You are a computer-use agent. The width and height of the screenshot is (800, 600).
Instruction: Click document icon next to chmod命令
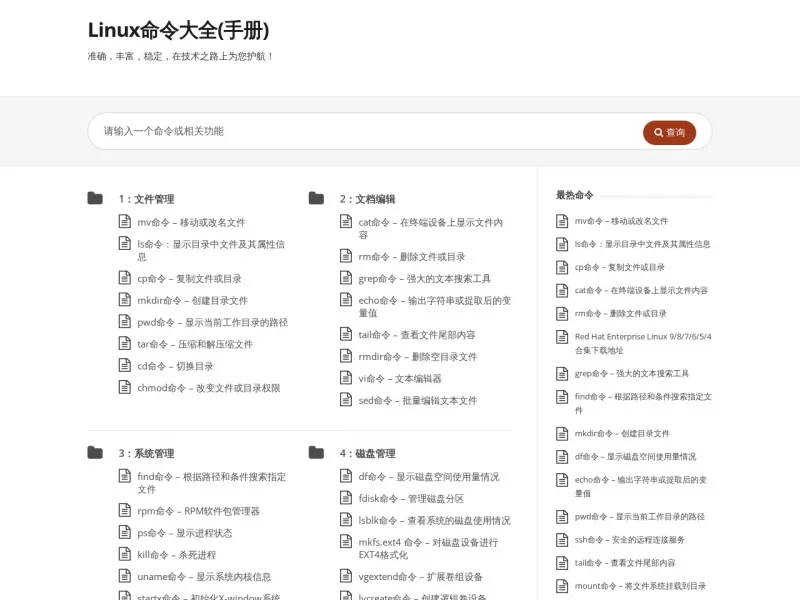[124, 387]
